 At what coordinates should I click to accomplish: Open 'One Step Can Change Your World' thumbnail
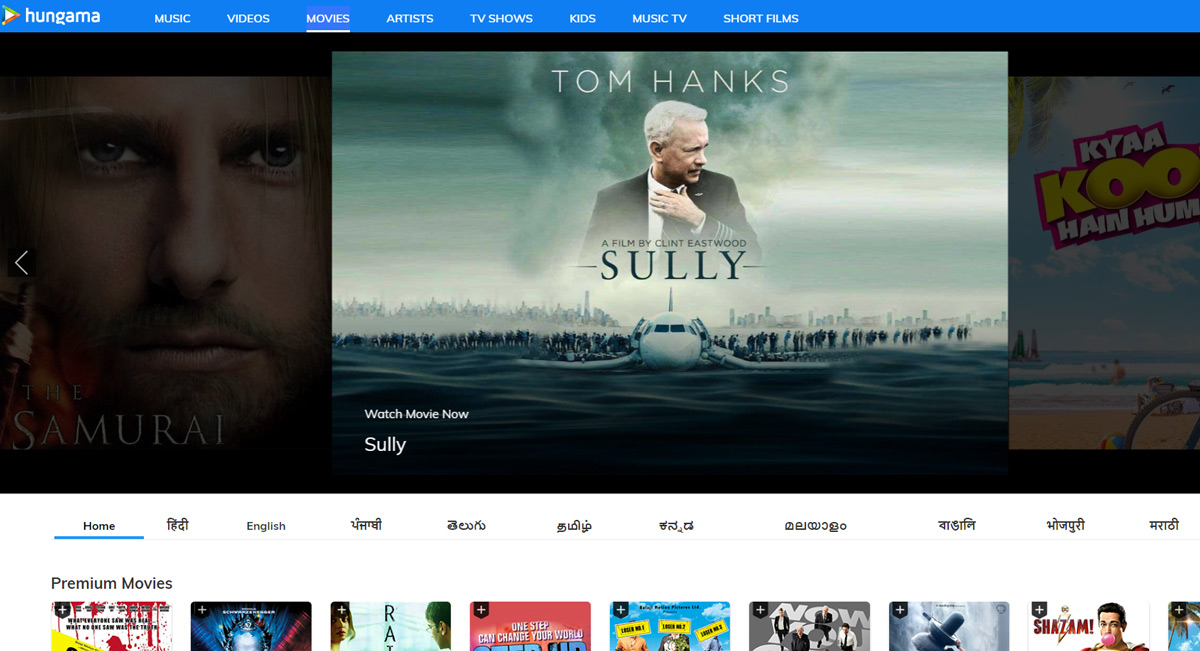(530, 626)
